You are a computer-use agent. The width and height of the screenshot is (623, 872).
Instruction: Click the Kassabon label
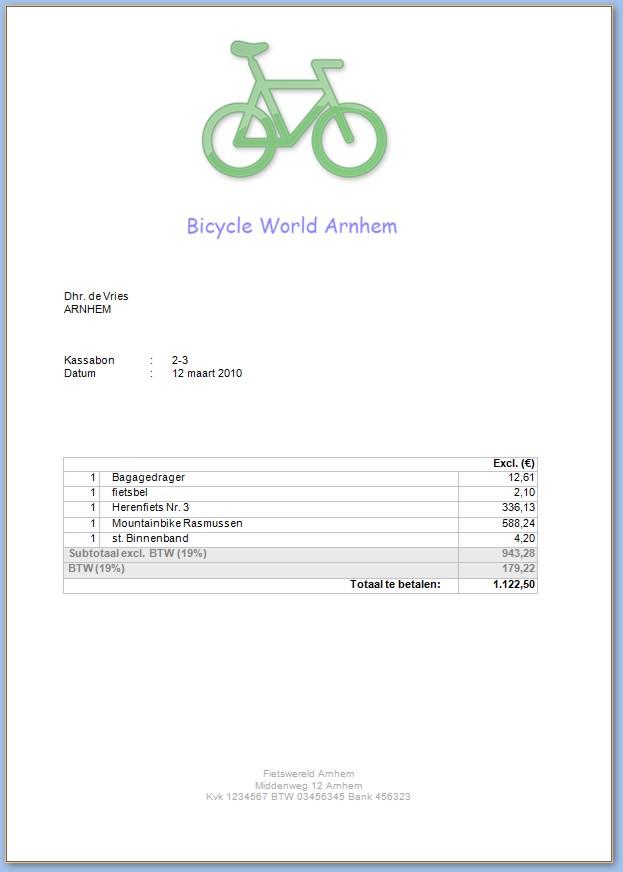[x=89, y=360]
